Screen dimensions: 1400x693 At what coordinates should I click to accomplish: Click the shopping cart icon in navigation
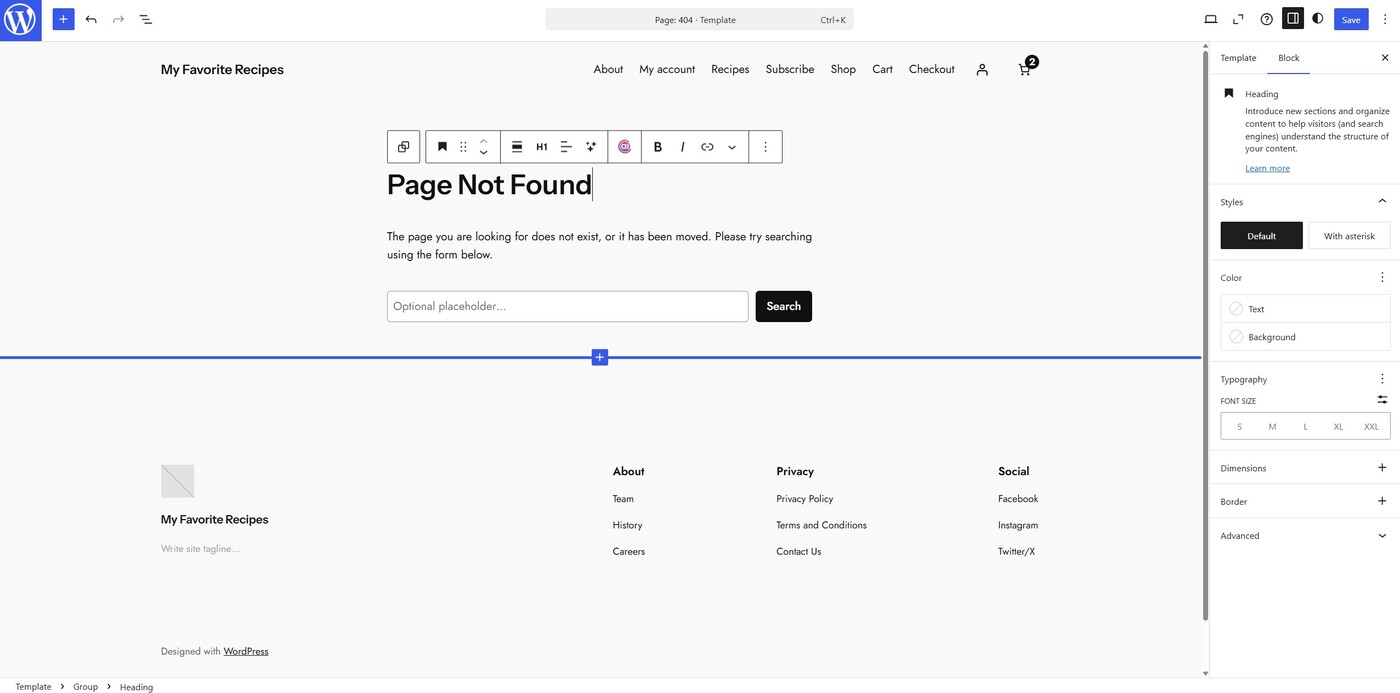[1025, 69]
